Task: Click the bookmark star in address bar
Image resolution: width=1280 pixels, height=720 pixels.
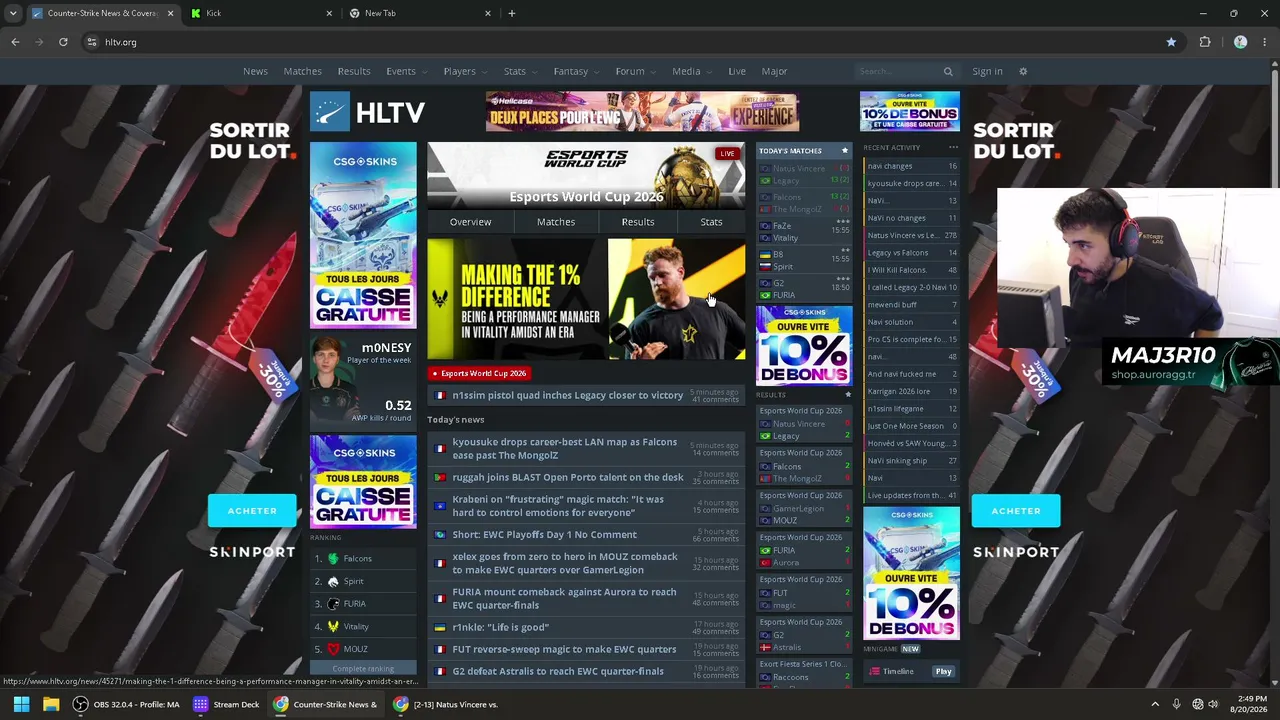Action: click(1171, 42)
